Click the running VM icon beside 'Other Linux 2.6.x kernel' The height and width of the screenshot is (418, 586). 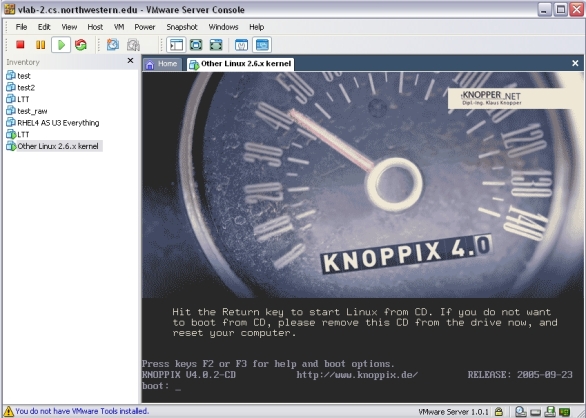[11, 146]
